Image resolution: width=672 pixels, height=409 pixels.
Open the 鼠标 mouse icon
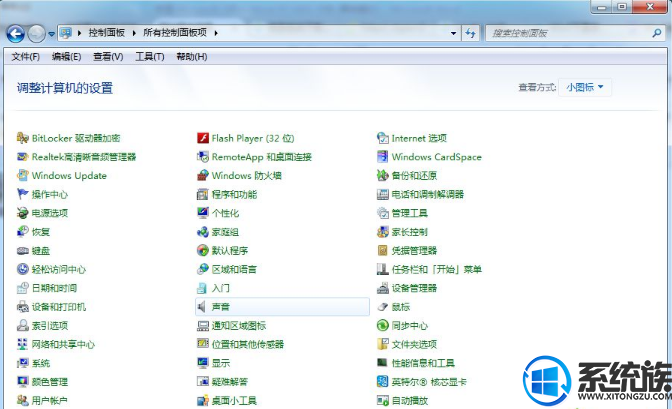tap(383, 307)
